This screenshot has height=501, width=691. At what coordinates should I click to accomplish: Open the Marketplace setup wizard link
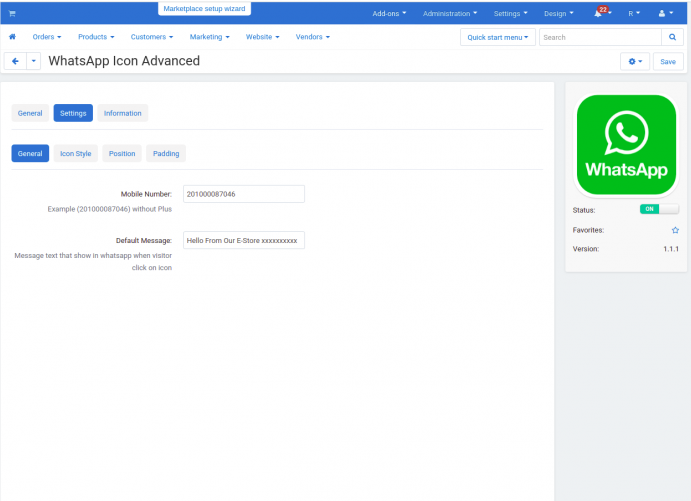204,9
